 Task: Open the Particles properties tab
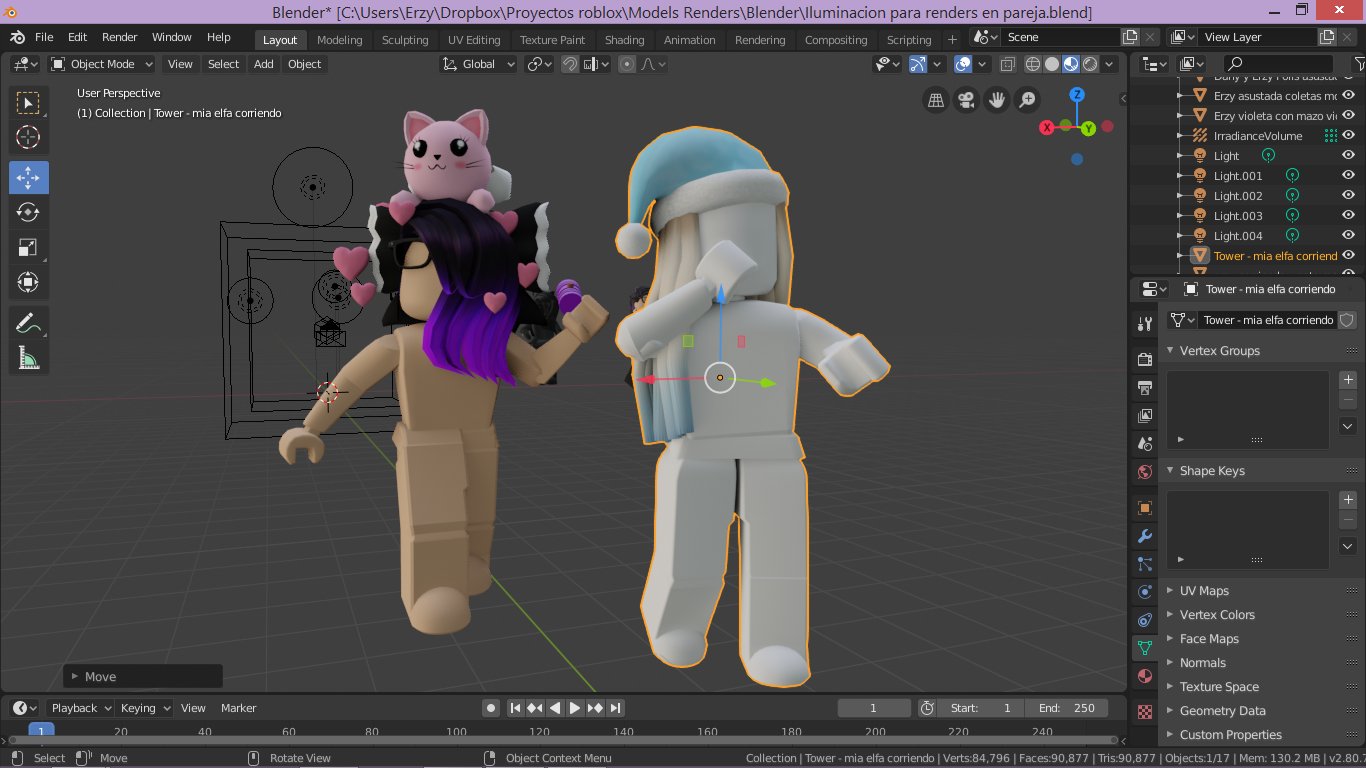pyautogui.click(x=1145, y=564)
